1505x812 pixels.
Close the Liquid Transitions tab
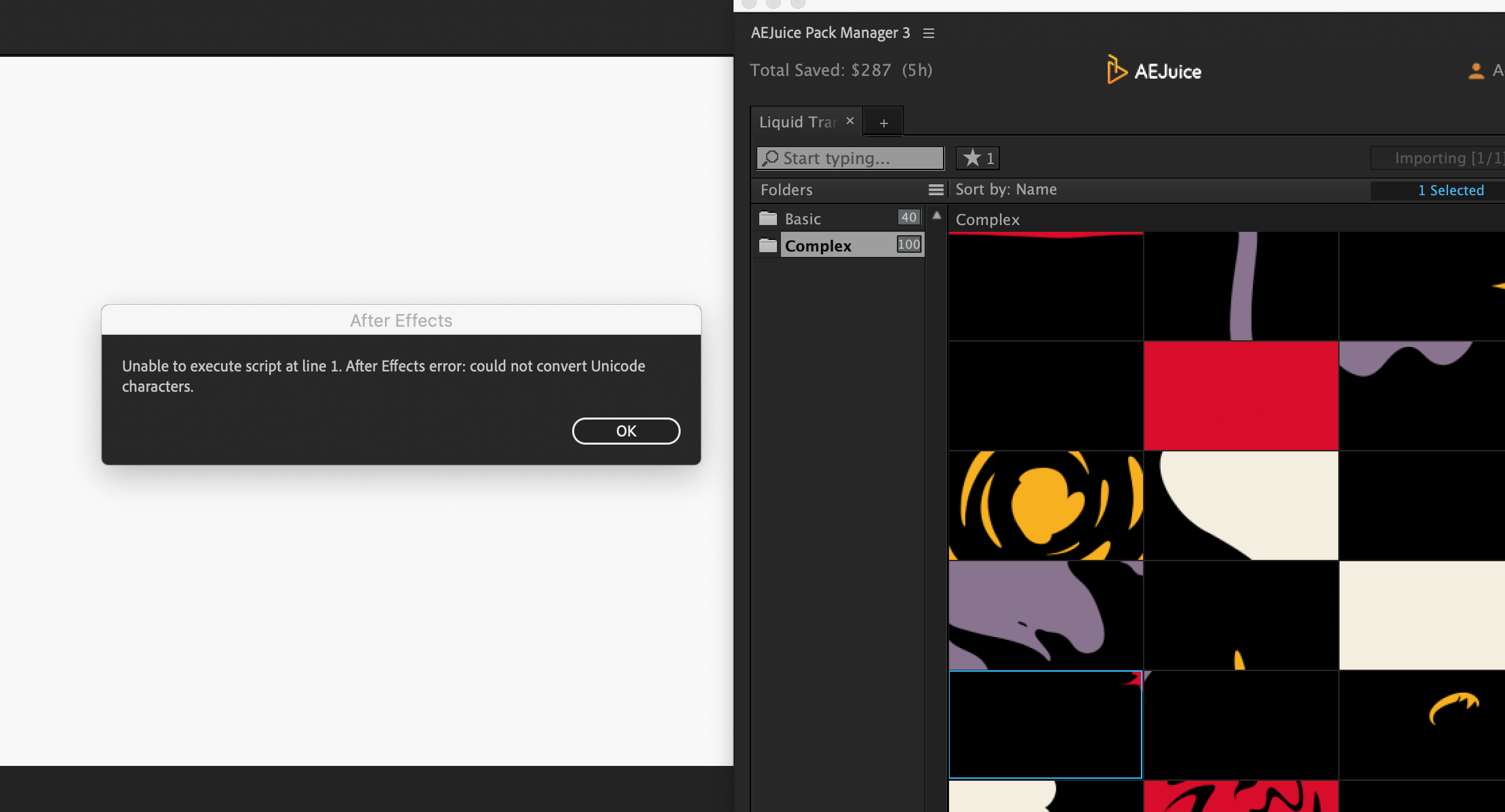[849, 121]
